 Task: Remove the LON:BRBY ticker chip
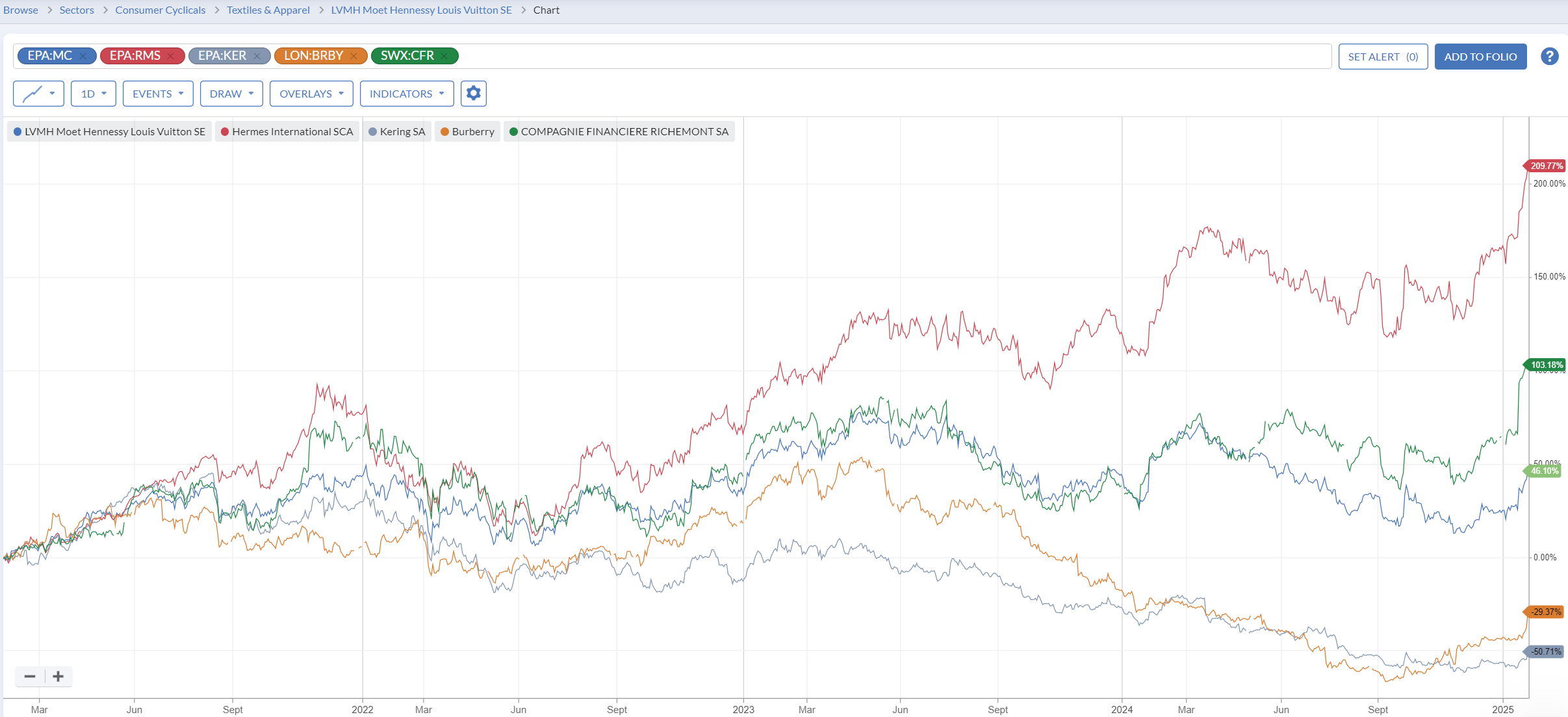pos(353,56)
